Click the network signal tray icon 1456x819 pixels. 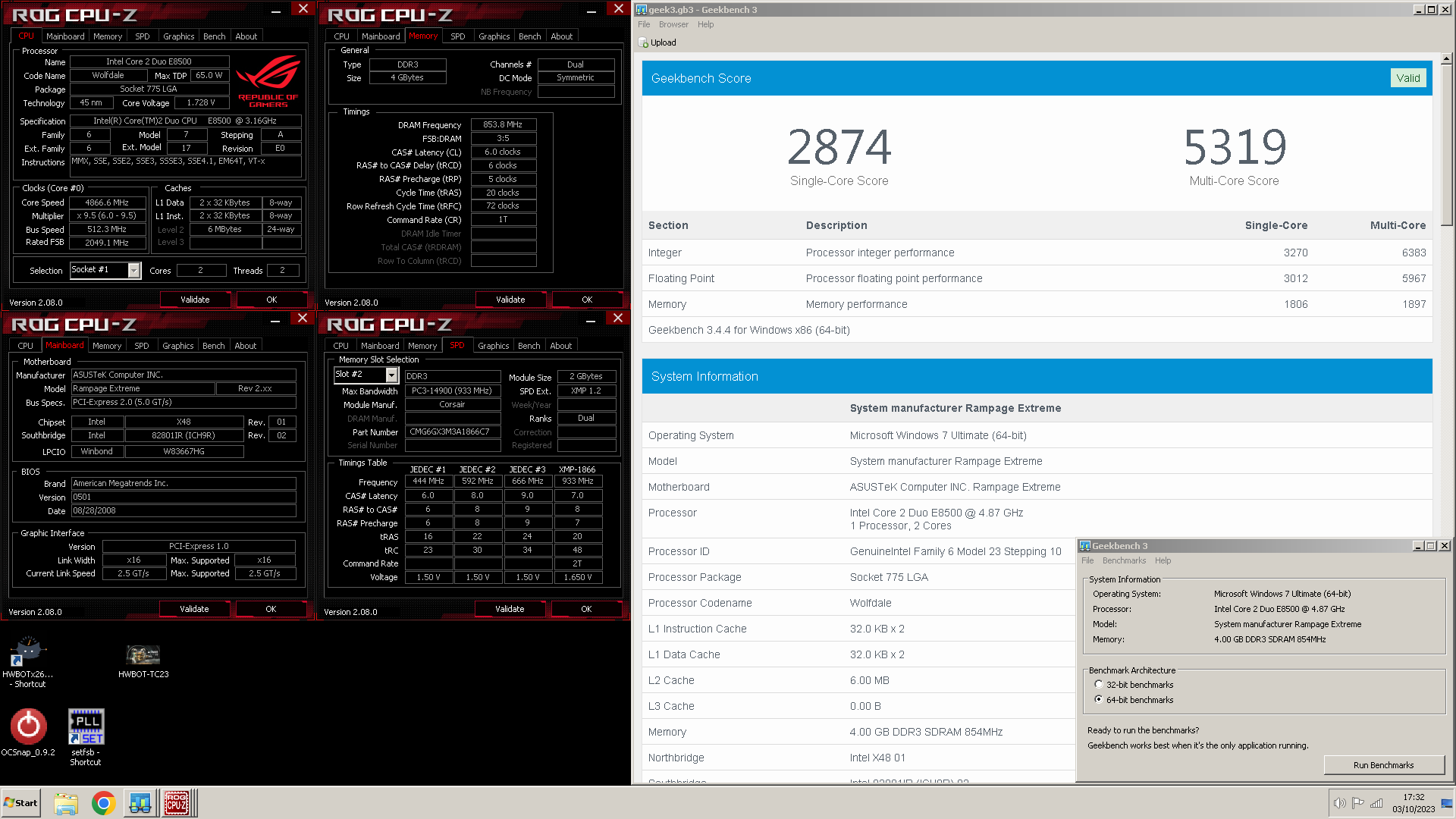[x=1376, y=803]
